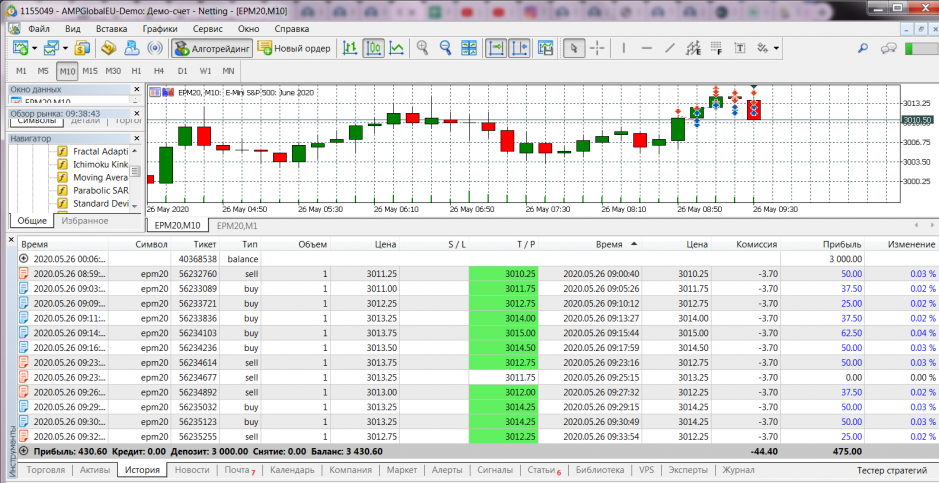Select the arrow cursor tool

coord(574,48)
